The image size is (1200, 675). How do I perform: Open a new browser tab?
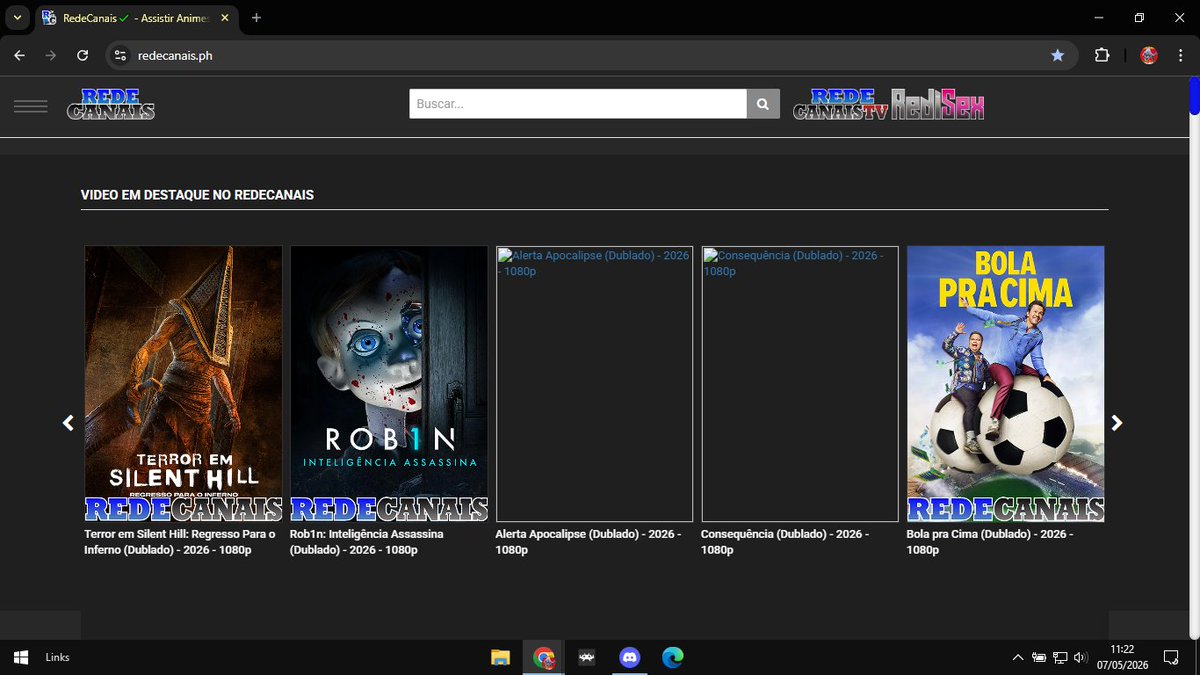coord(257,18)
